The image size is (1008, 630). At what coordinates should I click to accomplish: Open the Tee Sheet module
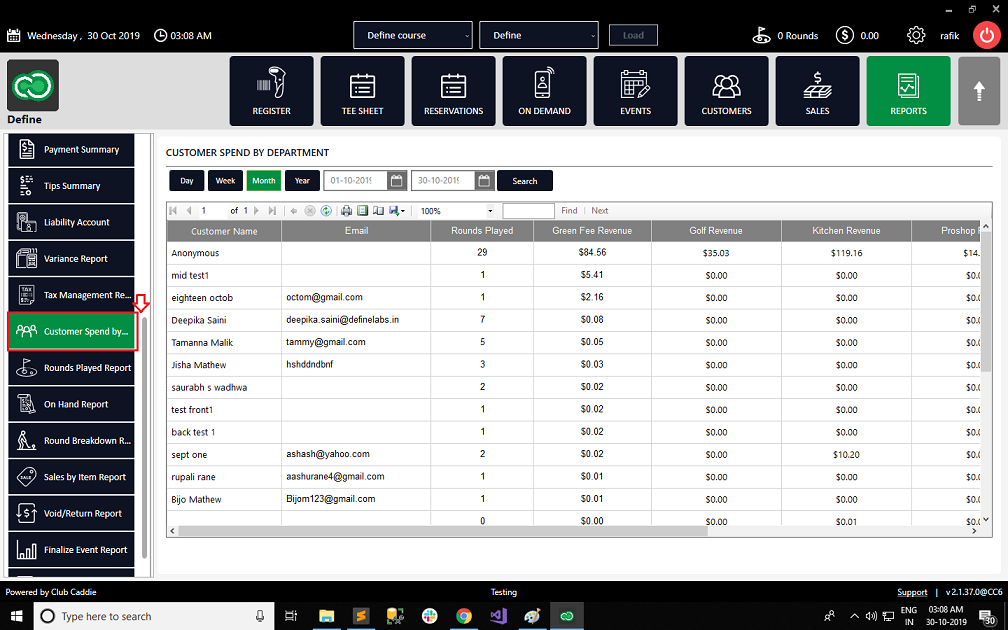pyautogui.click(x=363, y=91)
